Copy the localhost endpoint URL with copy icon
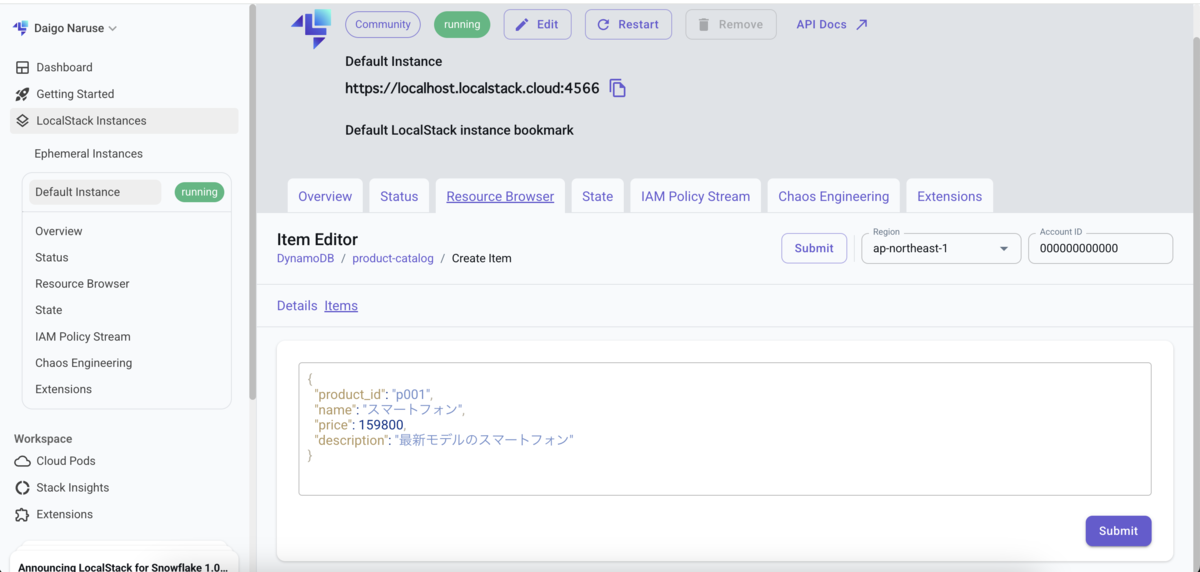Viewport: 1200px width, 572px height. point(618,88)
